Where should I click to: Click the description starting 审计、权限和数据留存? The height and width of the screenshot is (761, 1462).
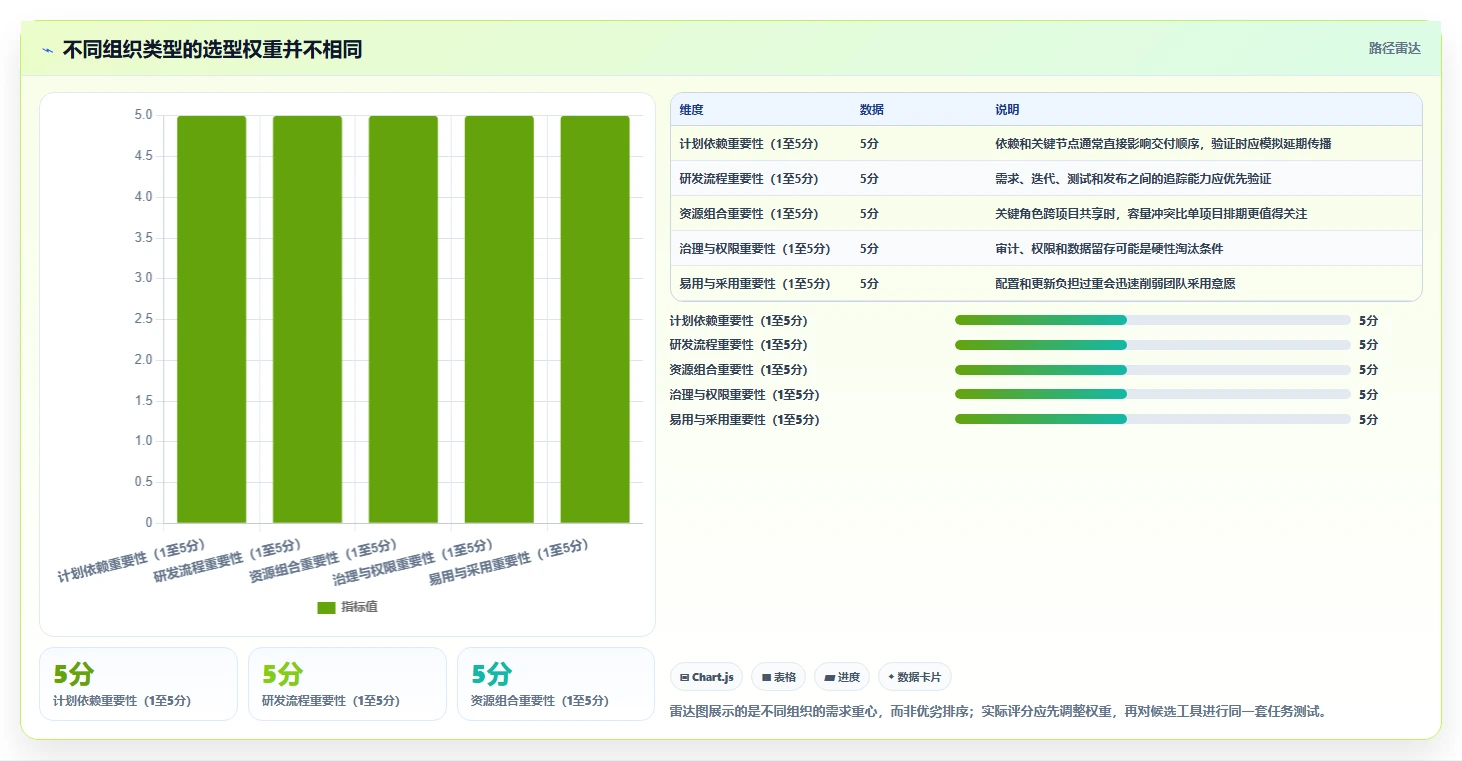[x=1109, y=249]
